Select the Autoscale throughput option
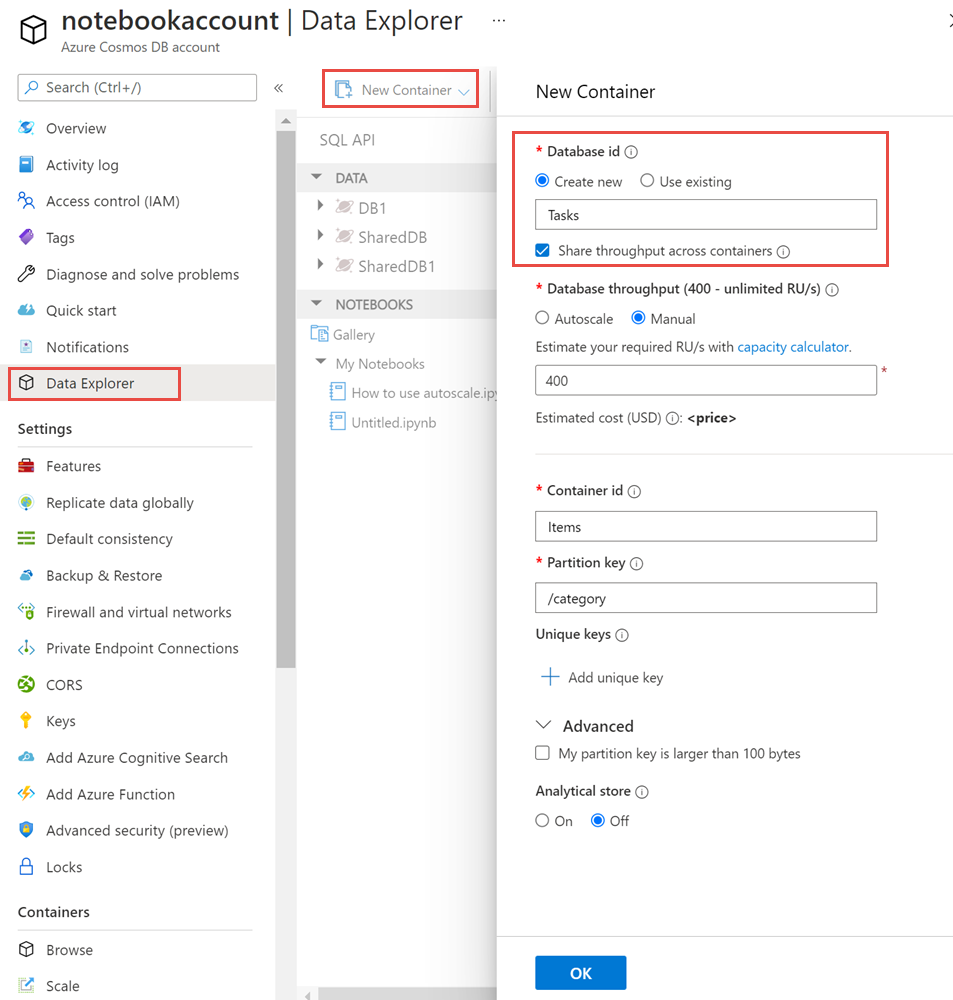 pos(545,318)
